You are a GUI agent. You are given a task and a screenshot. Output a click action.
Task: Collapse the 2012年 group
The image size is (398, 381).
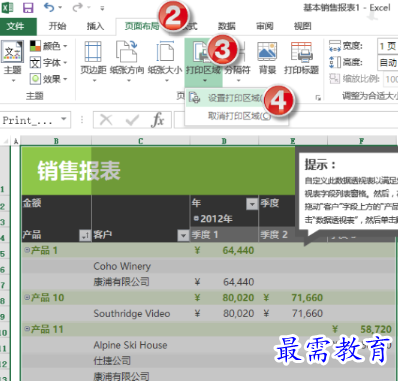tap(196, 219)
